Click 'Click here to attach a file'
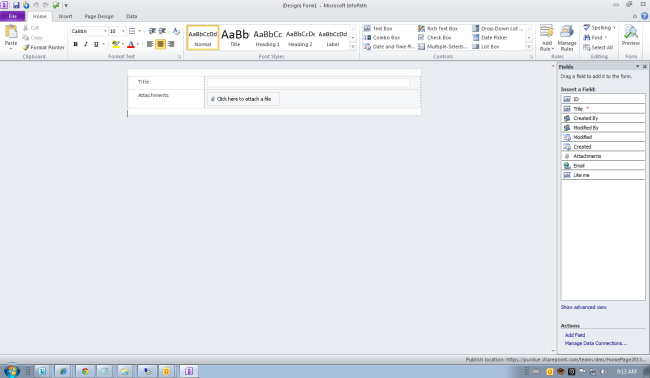 pyautogui.click(x=243, y=99)
